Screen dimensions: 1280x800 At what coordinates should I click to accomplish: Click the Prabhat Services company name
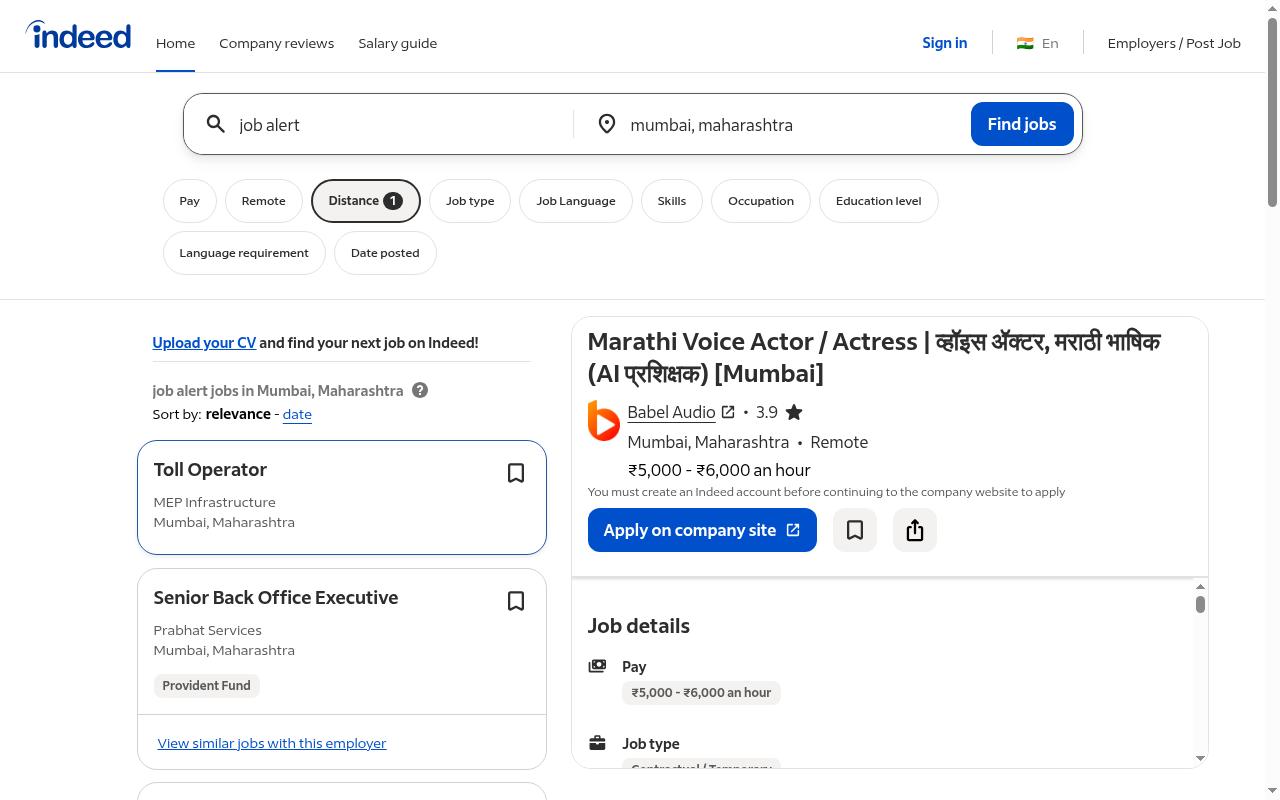click(207, 630)
